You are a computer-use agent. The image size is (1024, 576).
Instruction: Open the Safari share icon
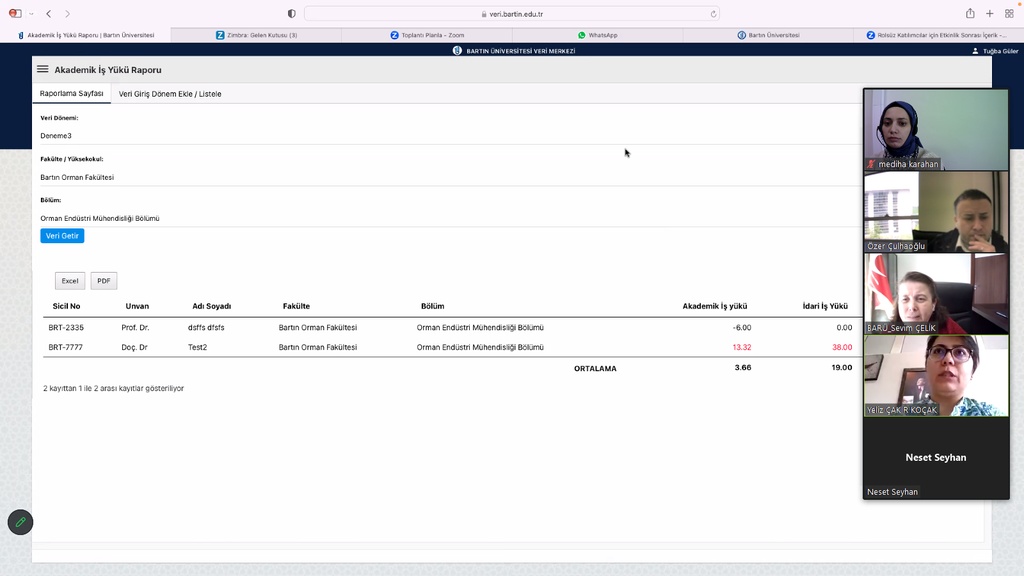pos(970,14)
